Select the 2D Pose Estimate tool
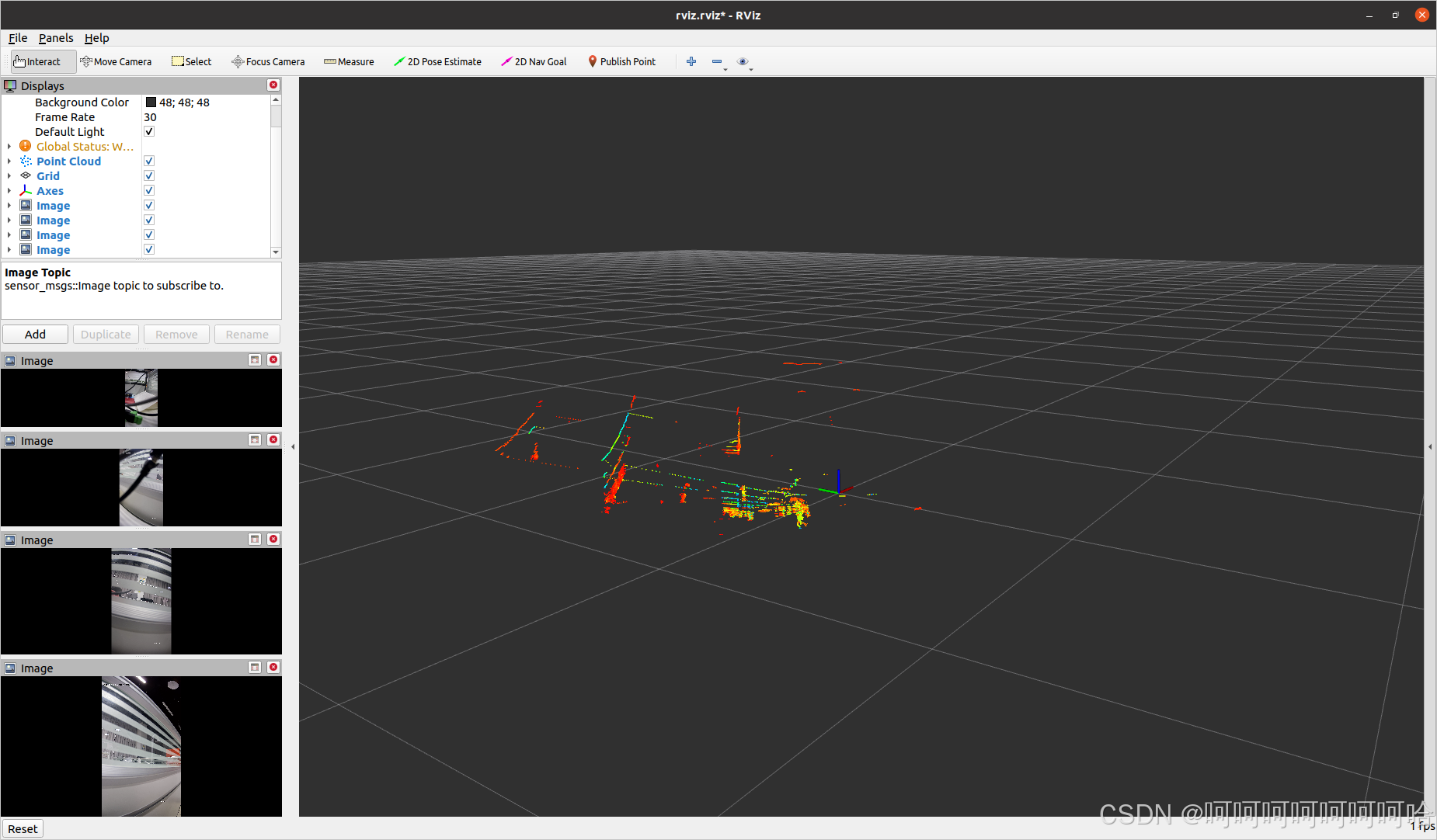The width and height of the screenshot is (1437, 840). (x=437, y=61)
